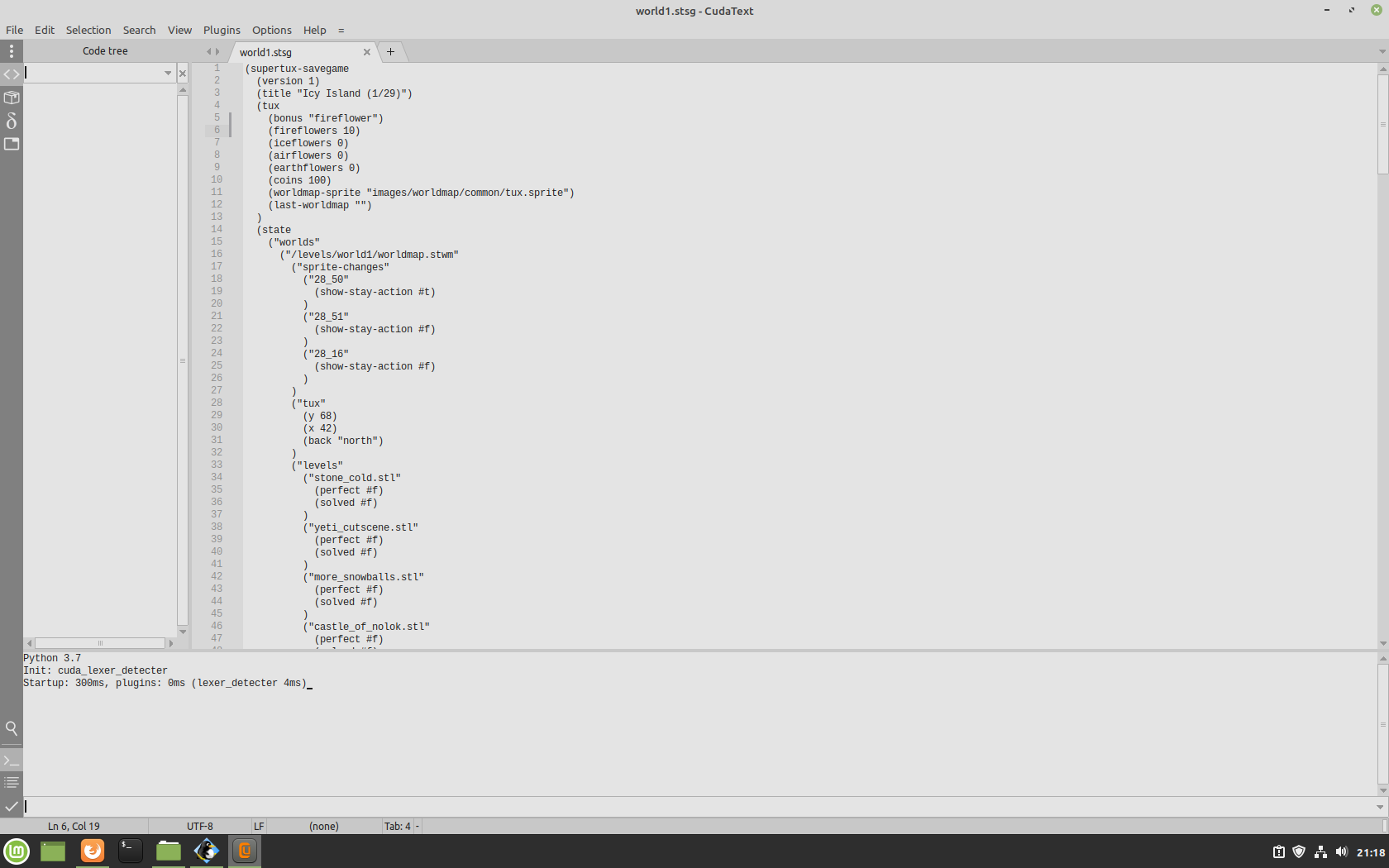Toggle the Output list panel icon

12,782
